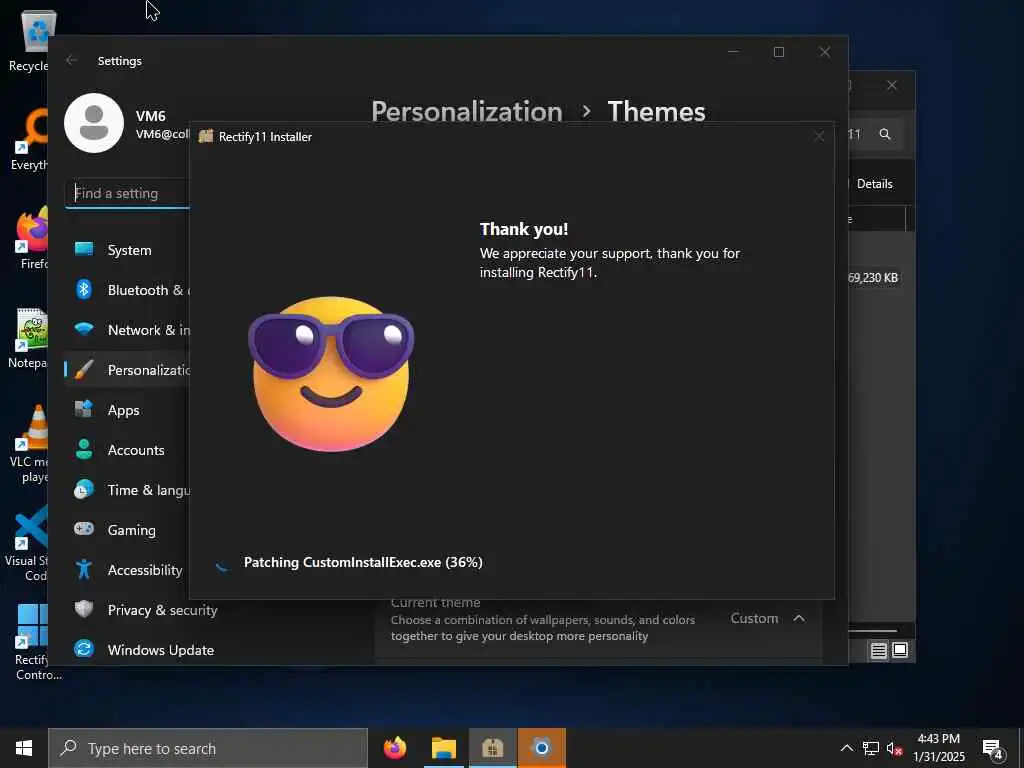This screenshot has height=768, width=1024.
Task: Close the Settings window
Action: tap(825, 52)
